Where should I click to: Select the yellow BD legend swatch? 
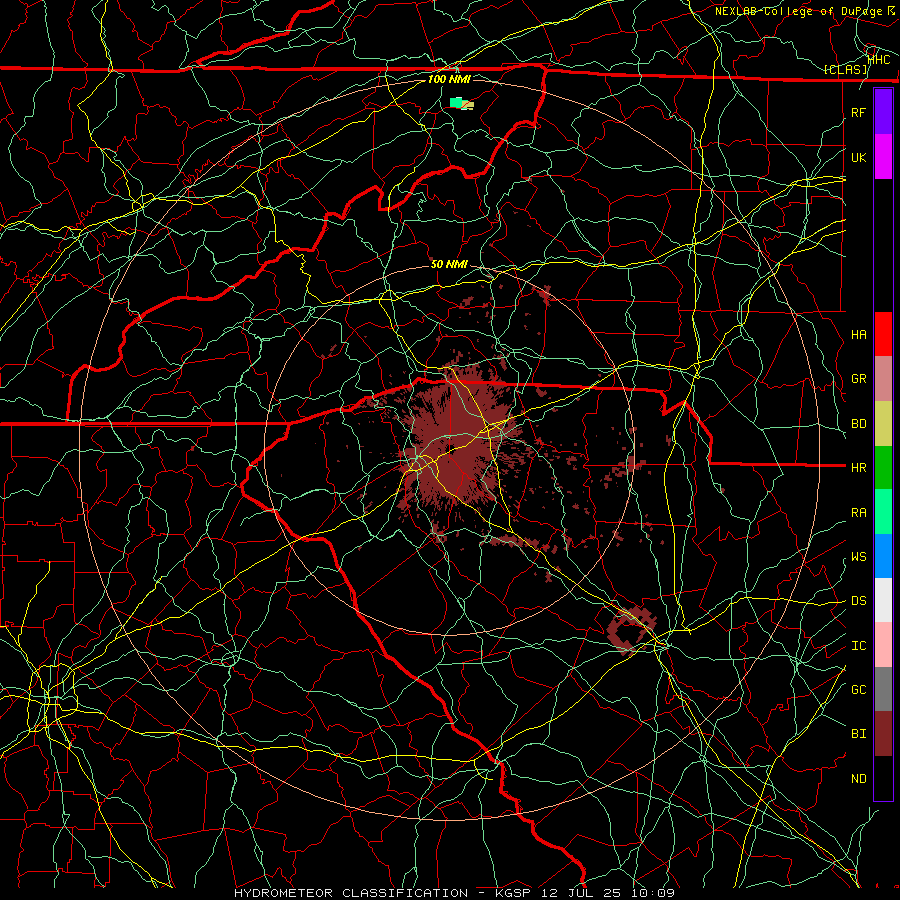coord(883,424)
